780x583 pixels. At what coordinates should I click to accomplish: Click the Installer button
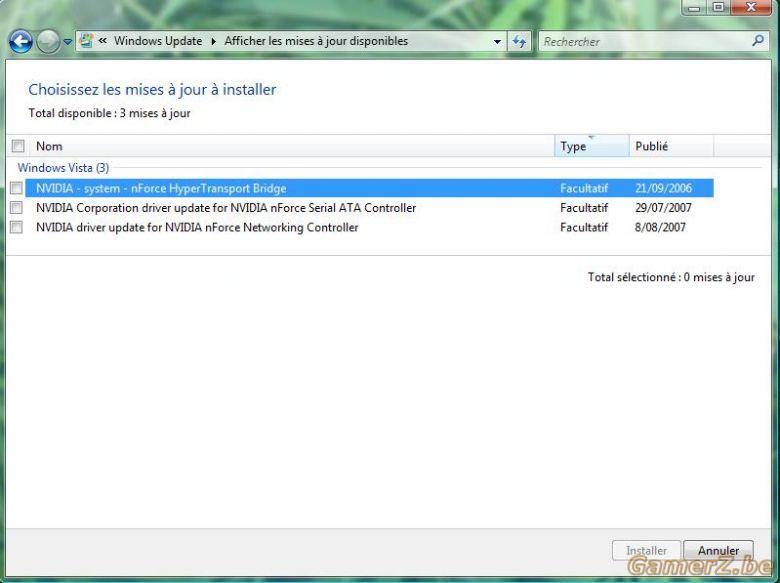coord(646,551)
